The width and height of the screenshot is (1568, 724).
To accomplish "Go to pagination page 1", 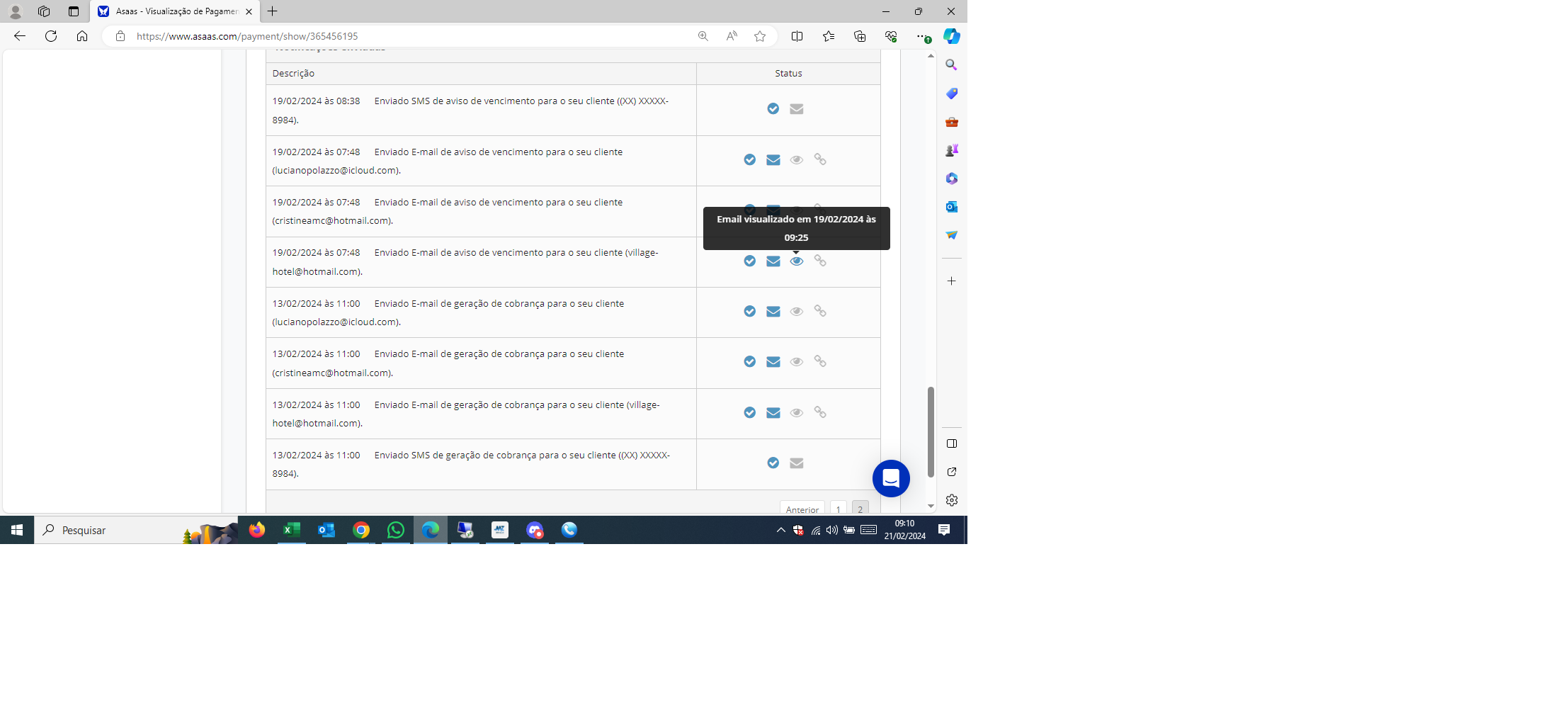I will tap(839, 509).
